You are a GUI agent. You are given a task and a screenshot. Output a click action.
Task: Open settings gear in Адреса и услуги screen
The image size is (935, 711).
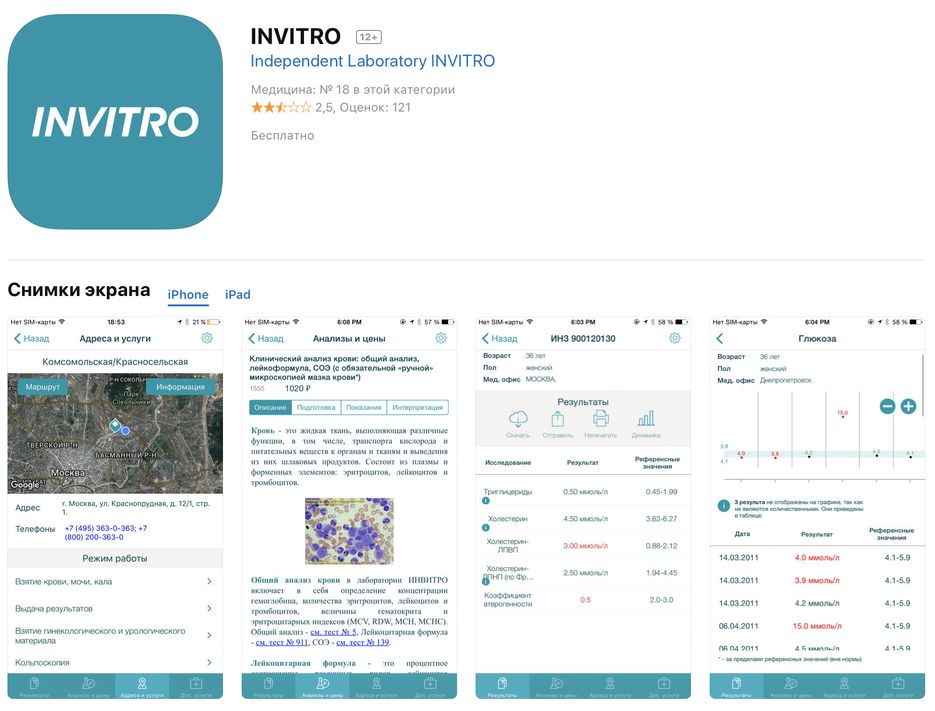[207, 338]
